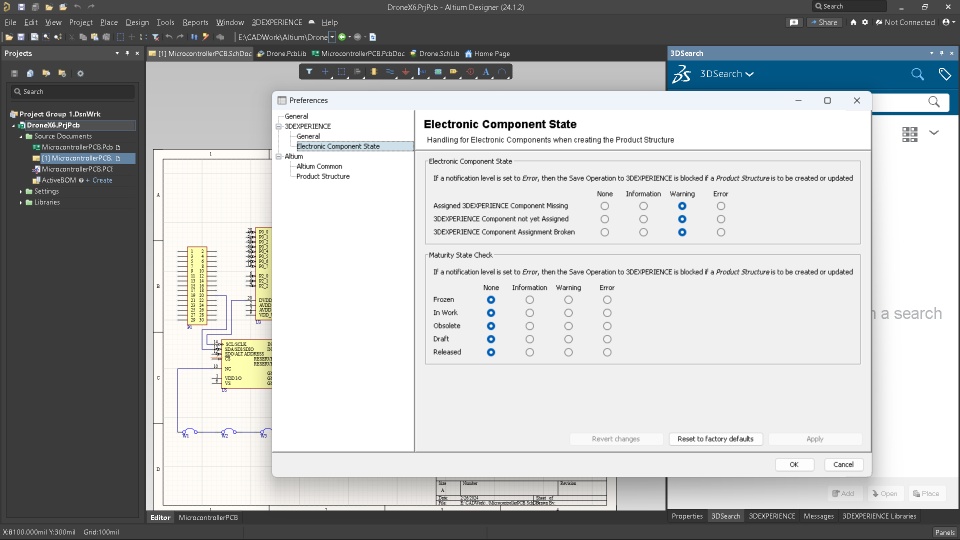The image size is (960, 540).
Task: Set Released maturity state to Information
Action: pos(529,352)
